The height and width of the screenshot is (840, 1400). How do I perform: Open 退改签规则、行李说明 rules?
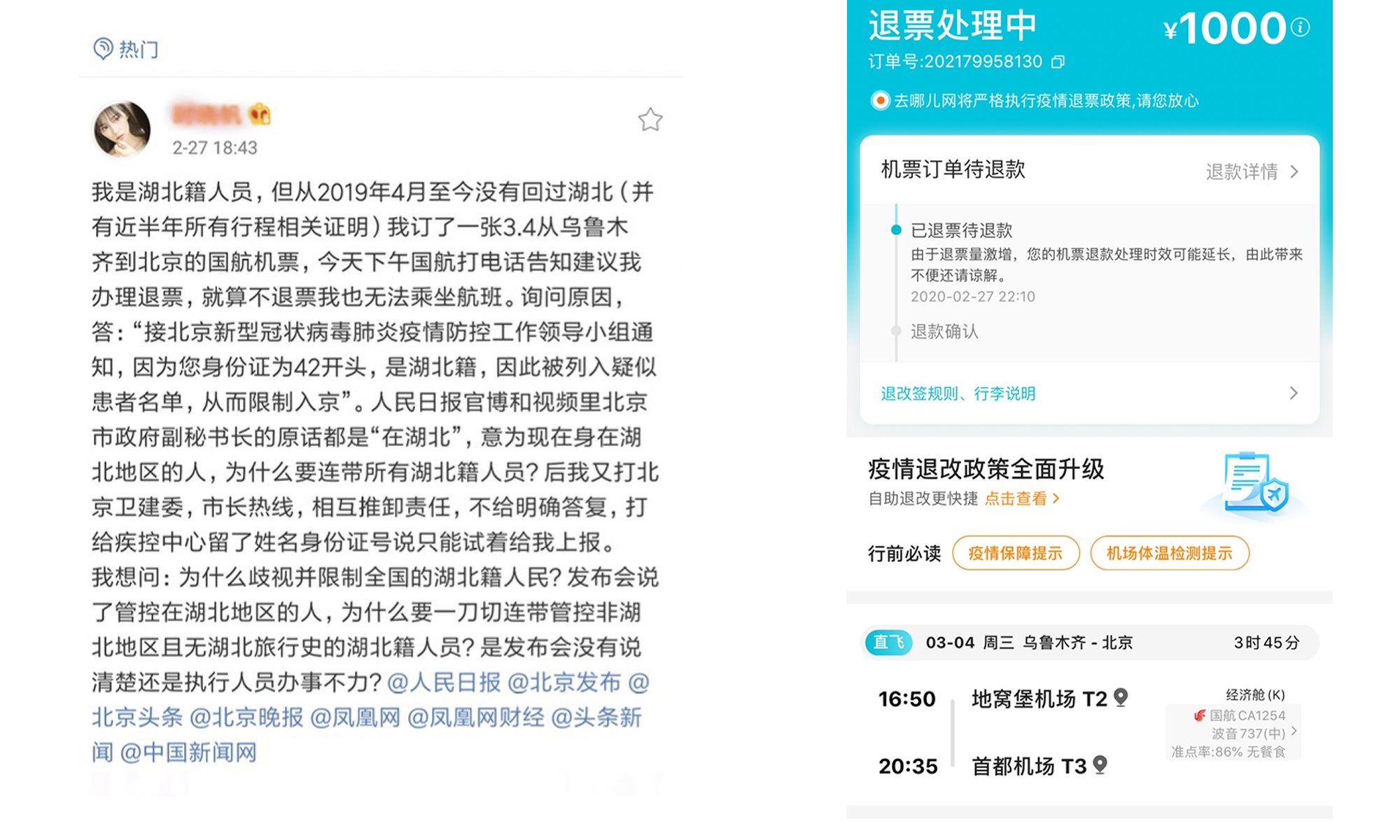pyautogui.click(x=958, y=393)
